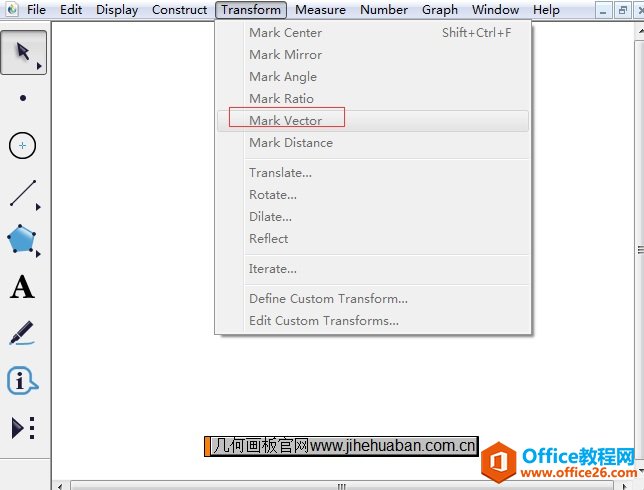Close the open Transform menu
The width and height of the screenshot is (644, 490).
coord(251,9)
